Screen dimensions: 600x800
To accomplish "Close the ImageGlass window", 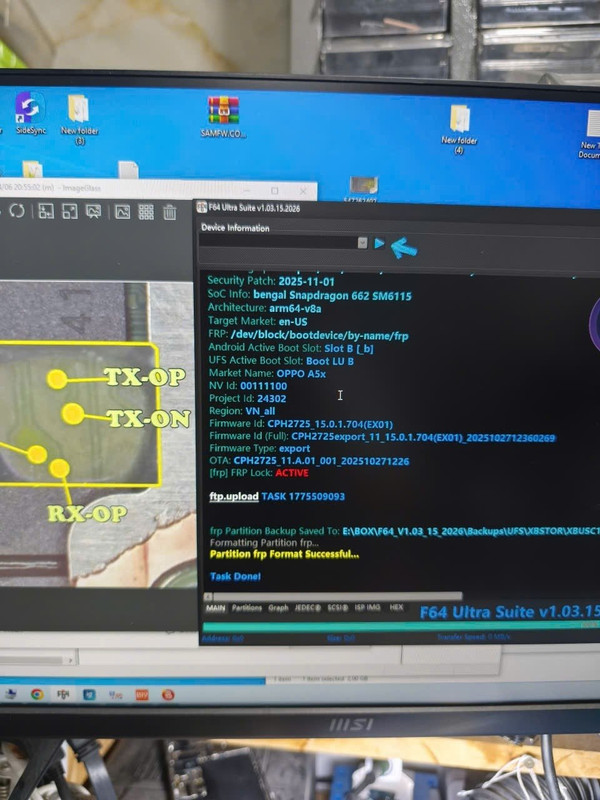I will click(x=303, y=191).
